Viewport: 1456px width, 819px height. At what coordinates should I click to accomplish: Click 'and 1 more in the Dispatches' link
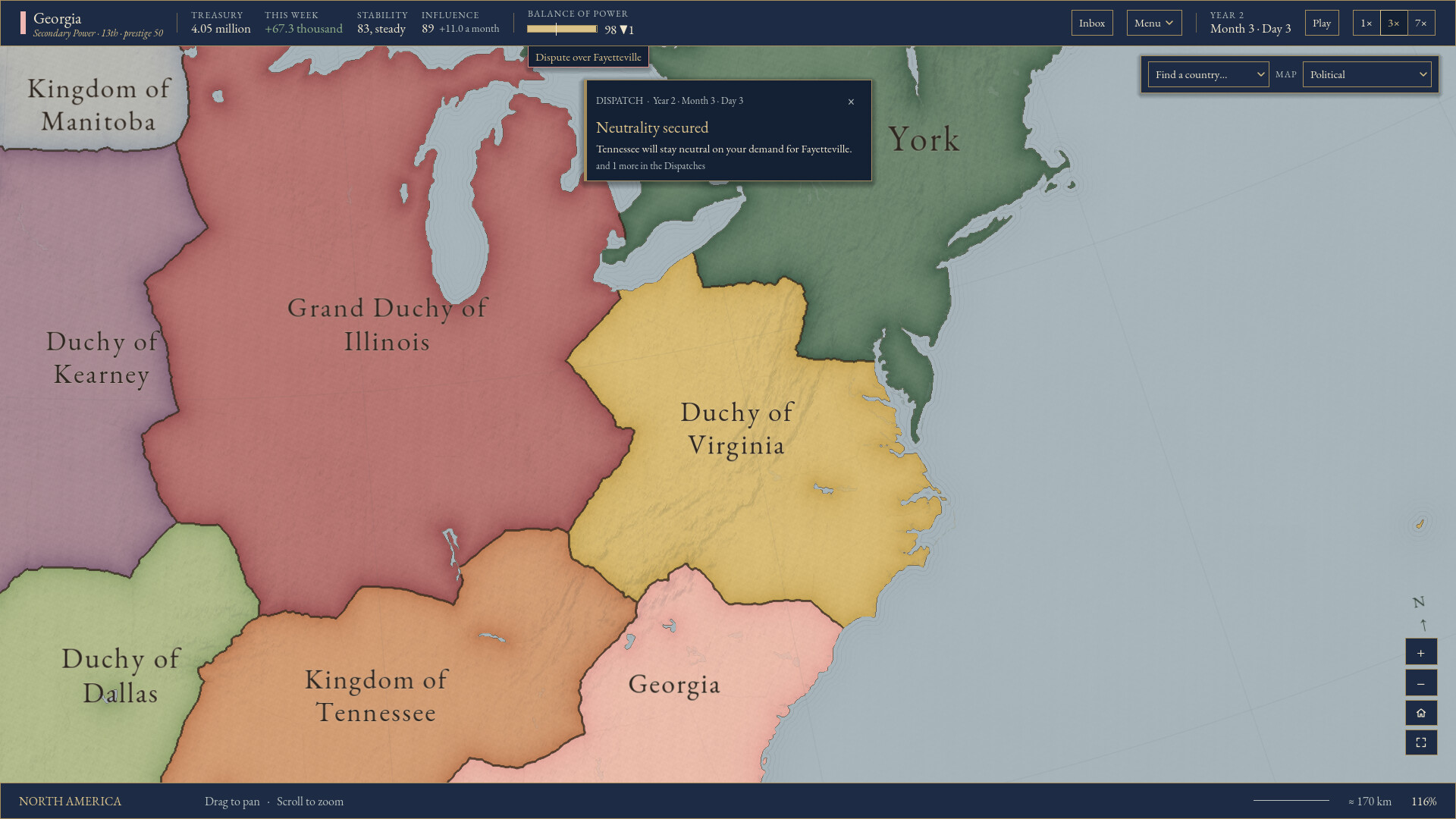[x=651, y=166]
